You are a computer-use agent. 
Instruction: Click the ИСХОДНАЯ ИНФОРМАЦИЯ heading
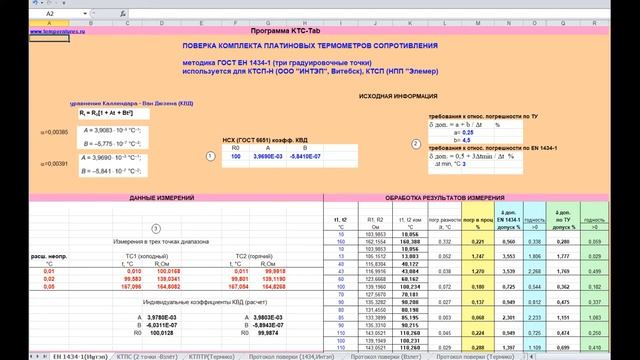click(398, 96)
